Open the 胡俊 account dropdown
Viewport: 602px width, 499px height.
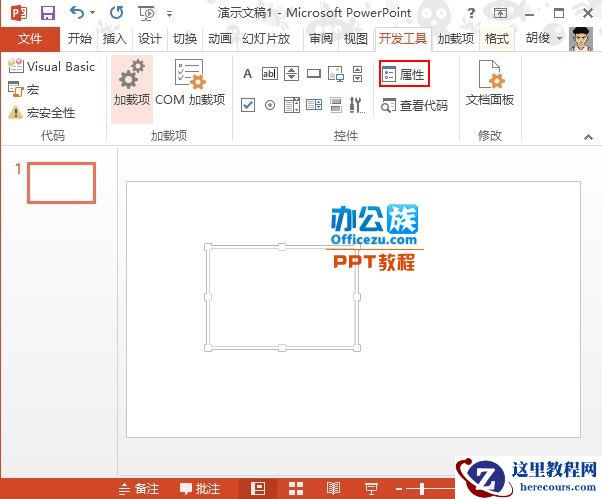click(544, 38)
